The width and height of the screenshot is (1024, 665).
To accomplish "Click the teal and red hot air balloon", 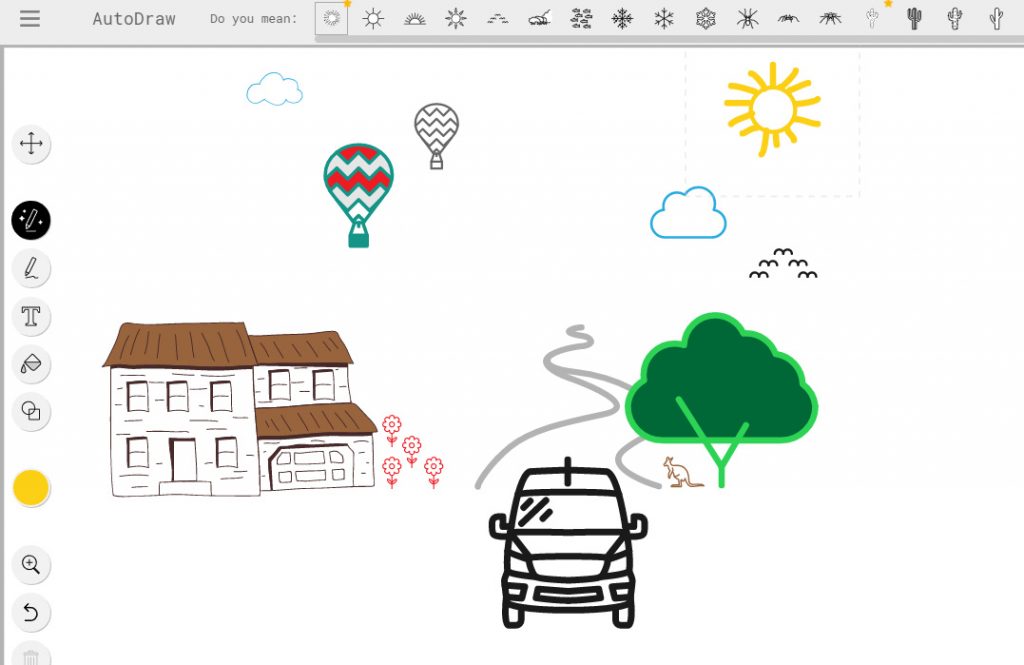I will pos(359,195).
